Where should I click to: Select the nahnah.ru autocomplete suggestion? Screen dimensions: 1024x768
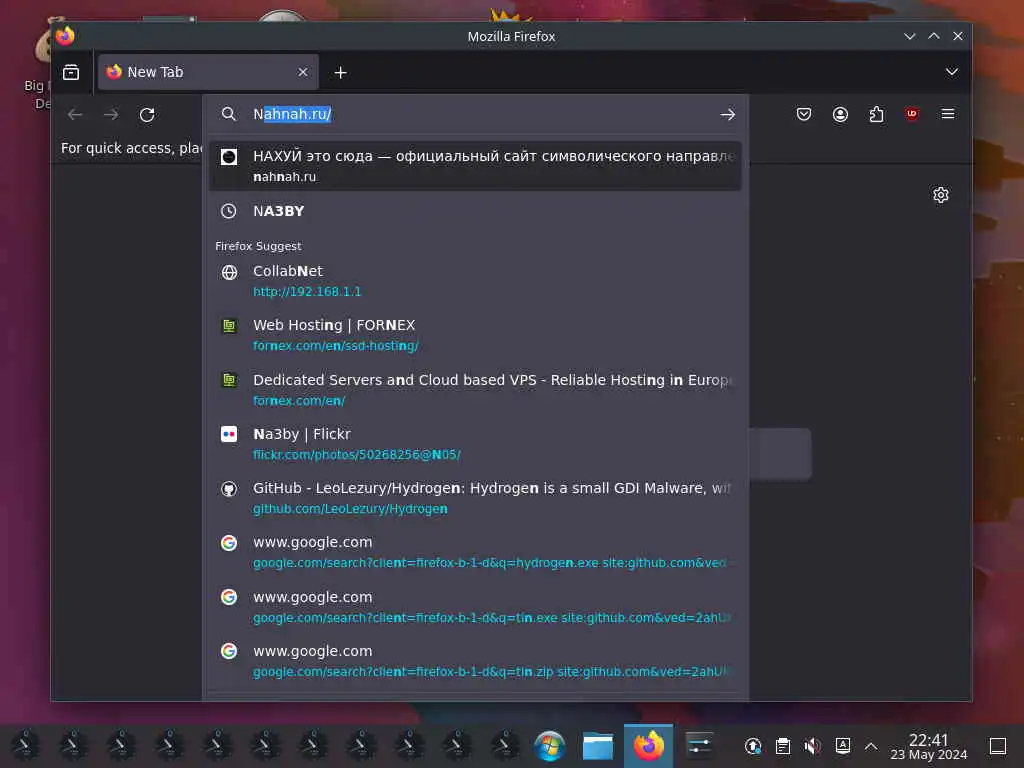click(475, 166)
